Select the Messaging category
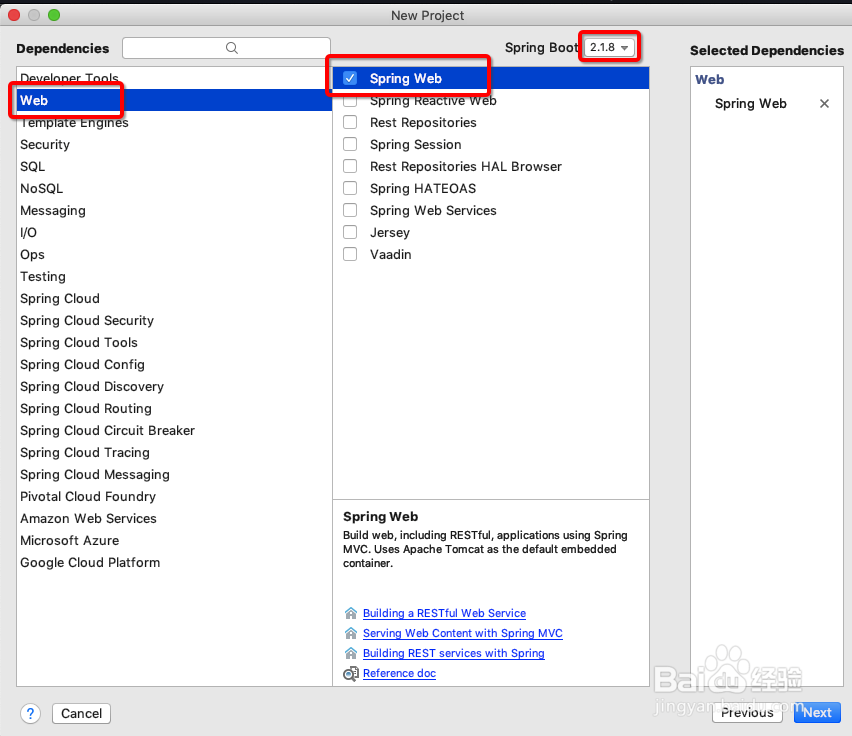852x736 pixels. click(174, 210)
